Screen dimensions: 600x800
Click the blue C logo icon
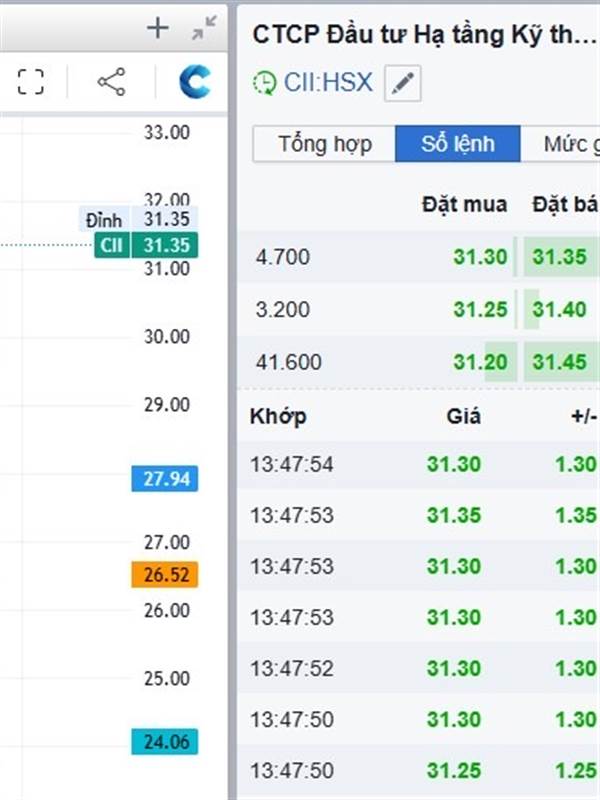[x=195, y=82]
